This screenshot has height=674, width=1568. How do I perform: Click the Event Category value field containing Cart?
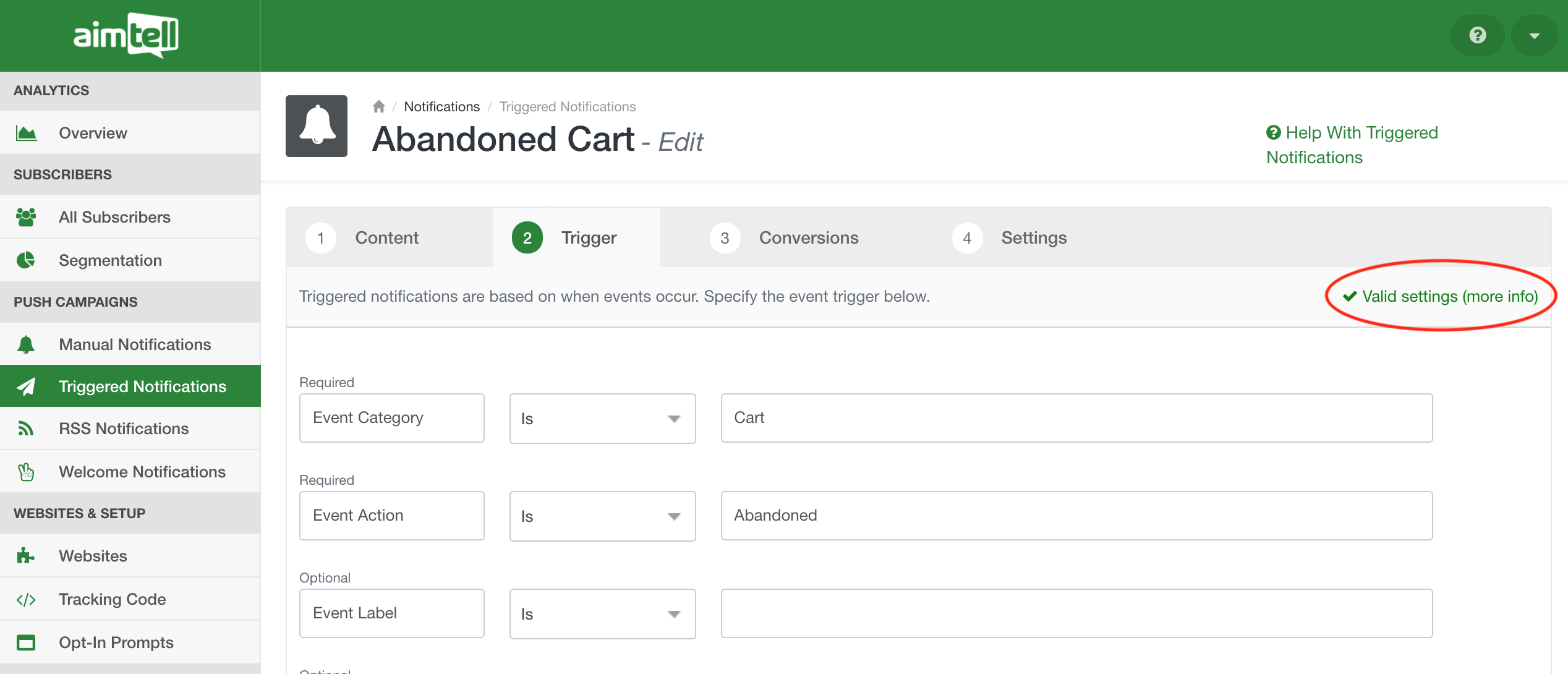click(1076, 418)
